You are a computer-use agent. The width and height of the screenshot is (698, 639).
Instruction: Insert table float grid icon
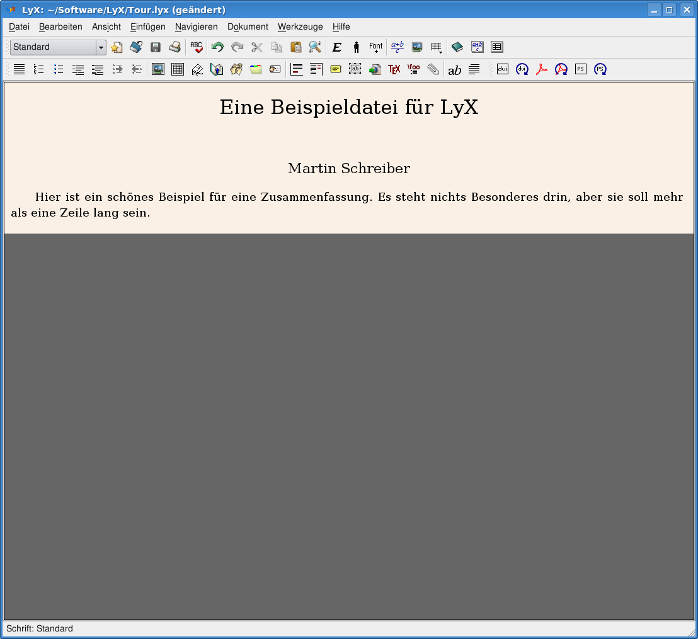click(178, 69)
